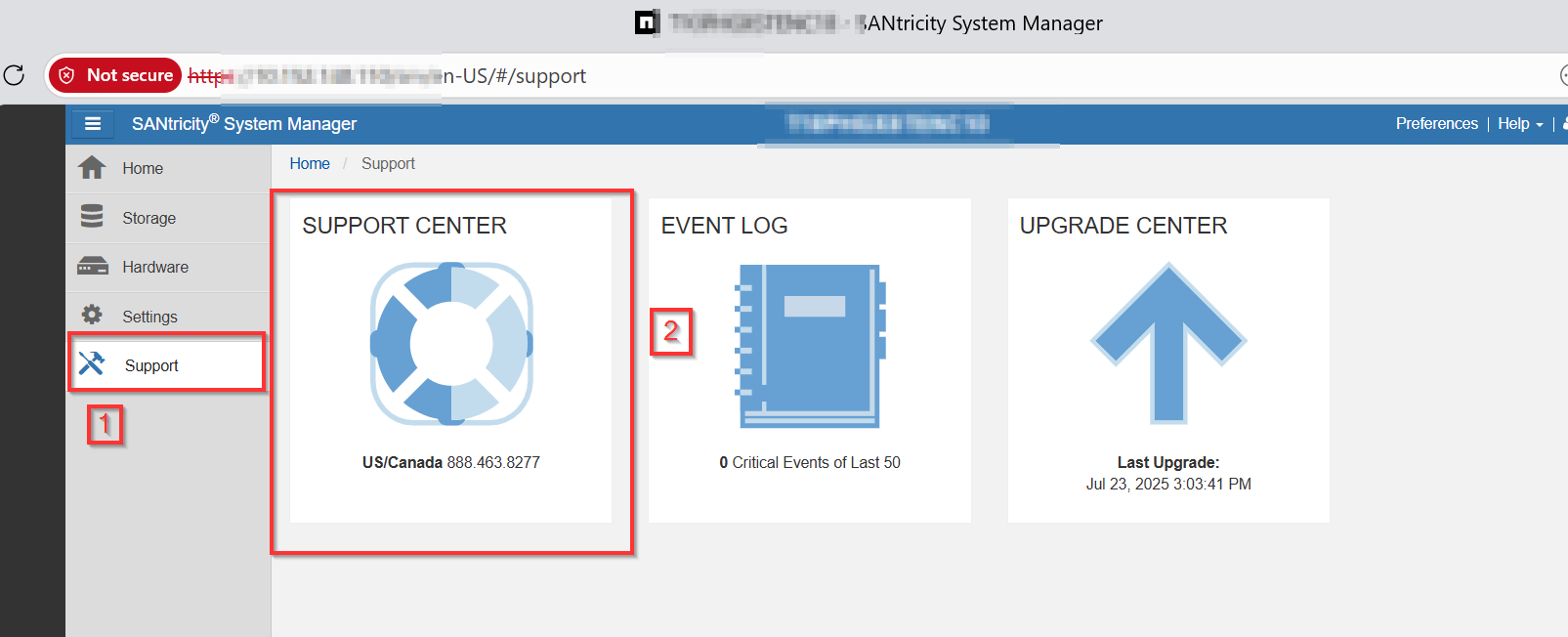Open Support Center lifebuoy icon

451,344
